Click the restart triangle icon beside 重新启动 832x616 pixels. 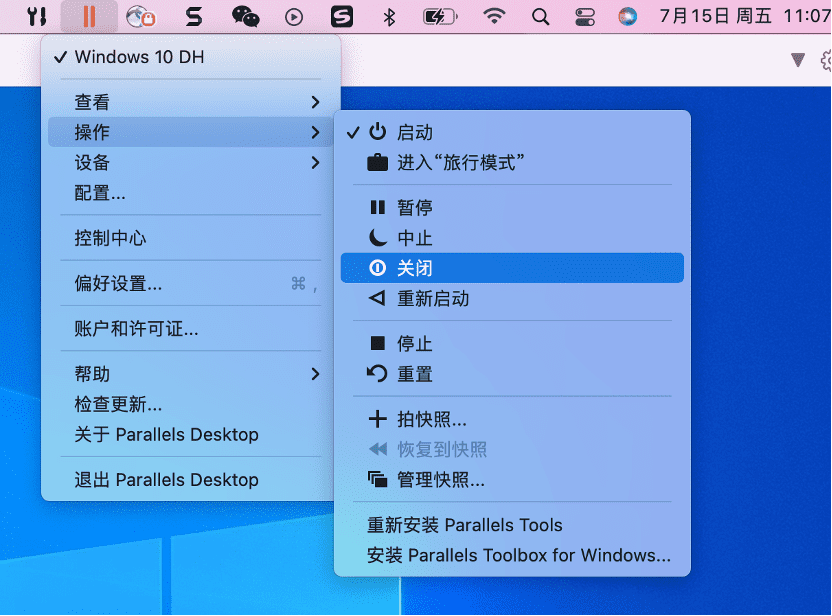pos(377,298)
